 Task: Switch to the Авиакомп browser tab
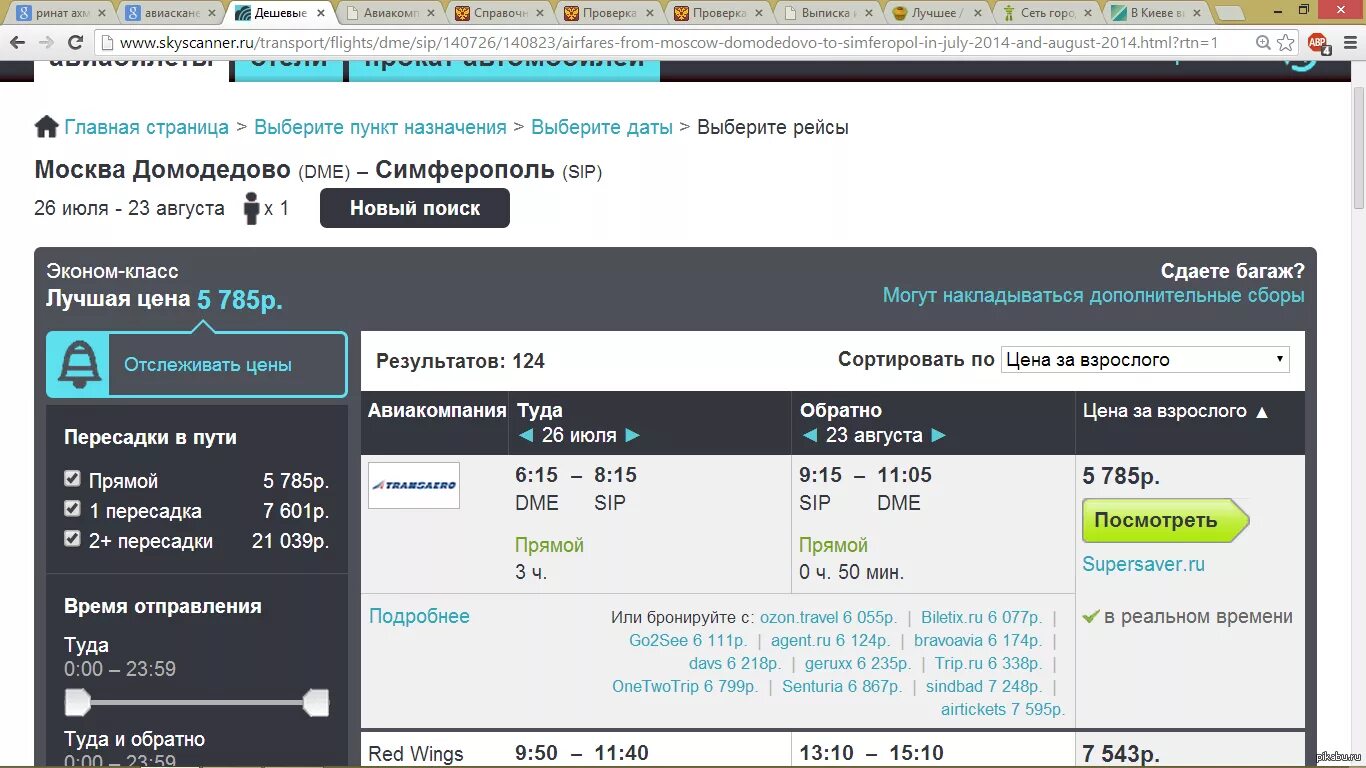click(389, 13)
